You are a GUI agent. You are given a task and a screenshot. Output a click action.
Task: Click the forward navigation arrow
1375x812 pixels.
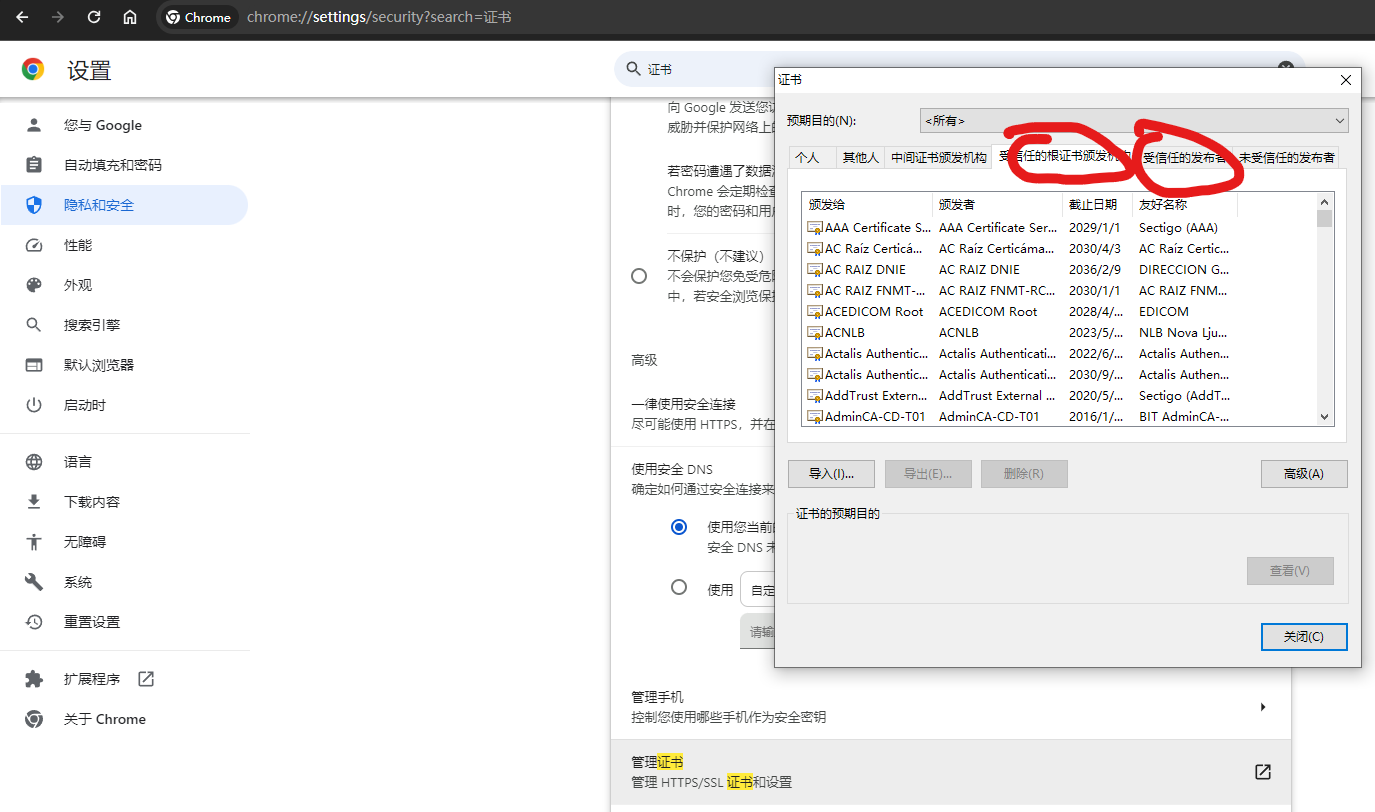pyautogui.click(x=58, y=17)
